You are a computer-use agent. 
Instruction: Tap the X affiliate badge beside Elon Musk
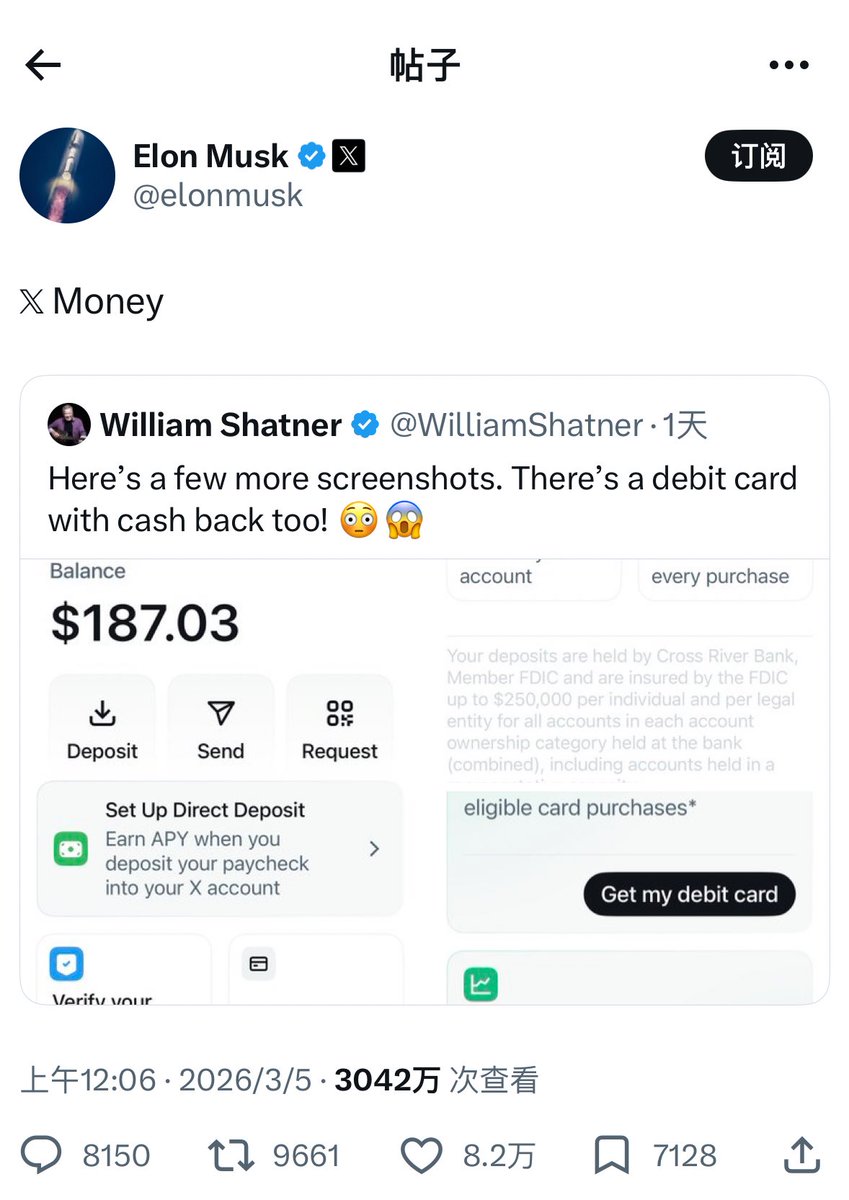[348, 156]
